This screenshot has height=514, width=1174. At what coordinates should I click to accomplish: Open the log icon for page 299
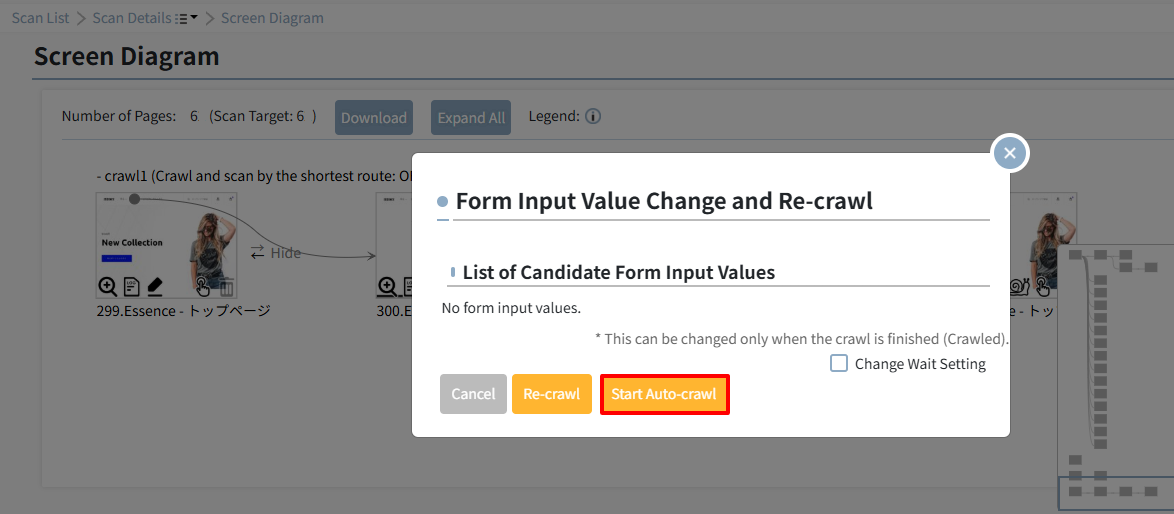click(131, 287)
